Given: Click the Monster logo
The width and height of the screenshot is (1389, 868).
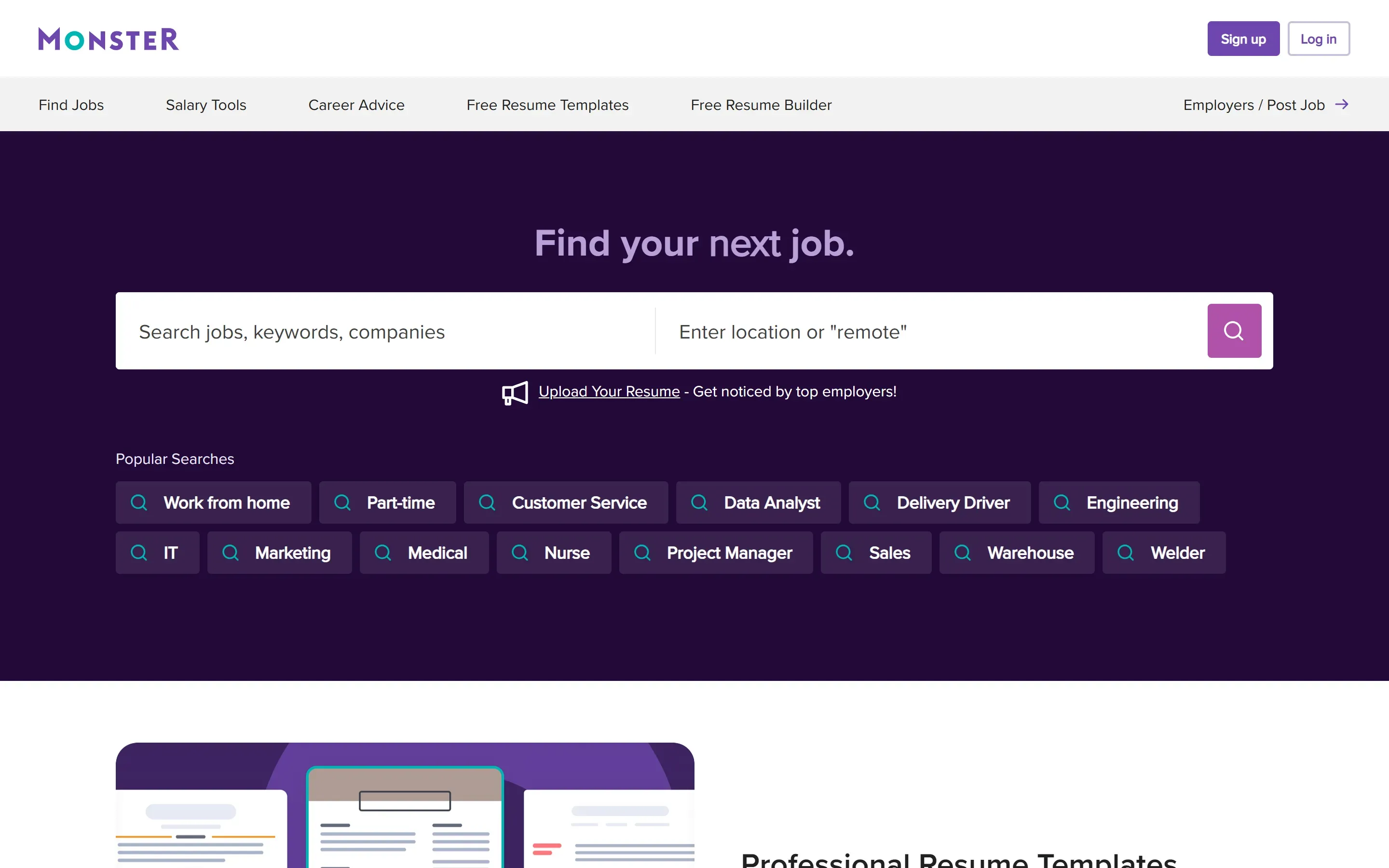Looking at the screenshot, I should click(x=109, y=39).
